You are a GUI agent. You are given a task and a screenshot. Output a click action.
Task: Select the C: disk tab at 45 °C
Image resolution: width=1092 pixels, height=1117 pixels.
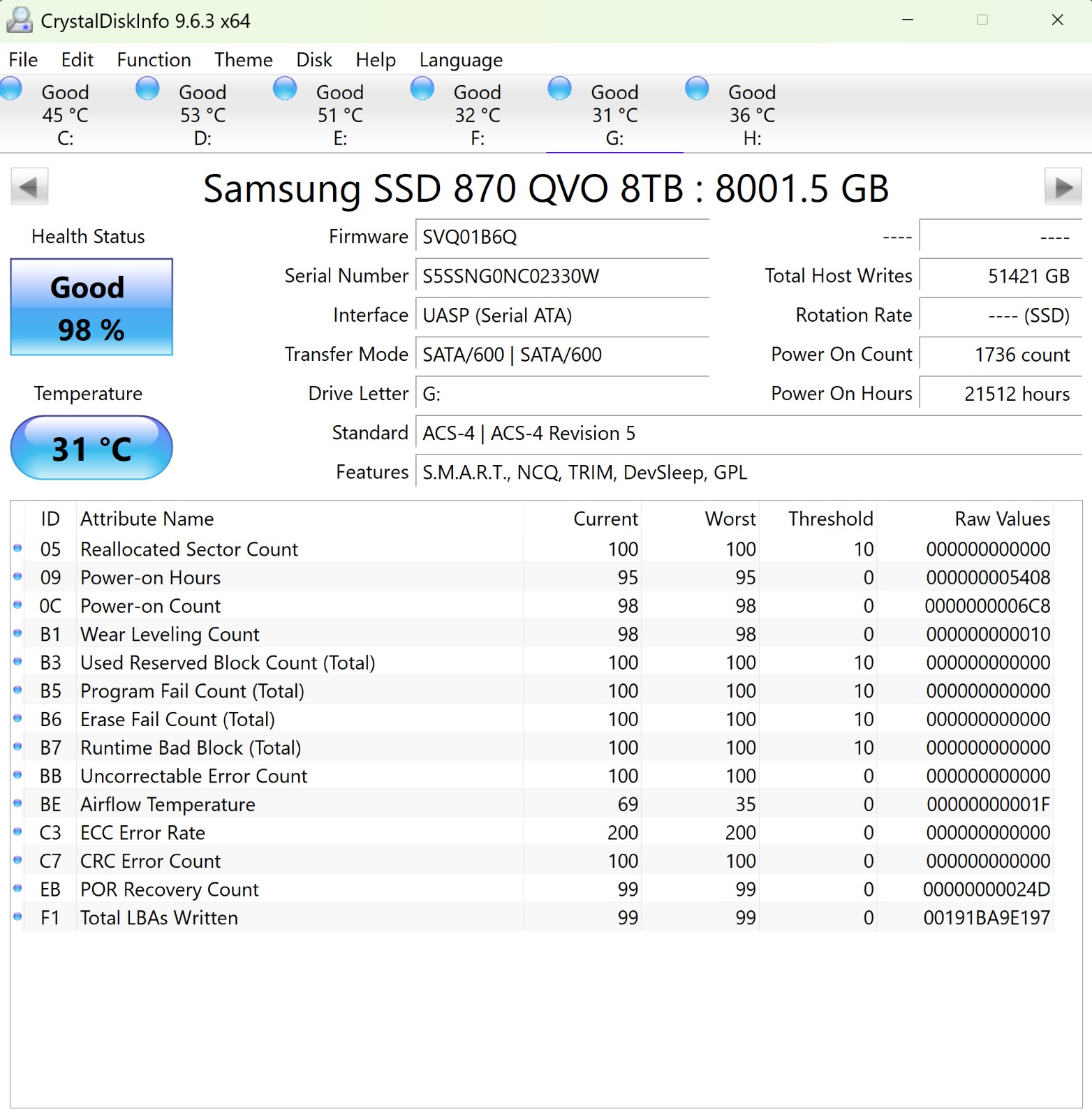[x=66, y=114]
